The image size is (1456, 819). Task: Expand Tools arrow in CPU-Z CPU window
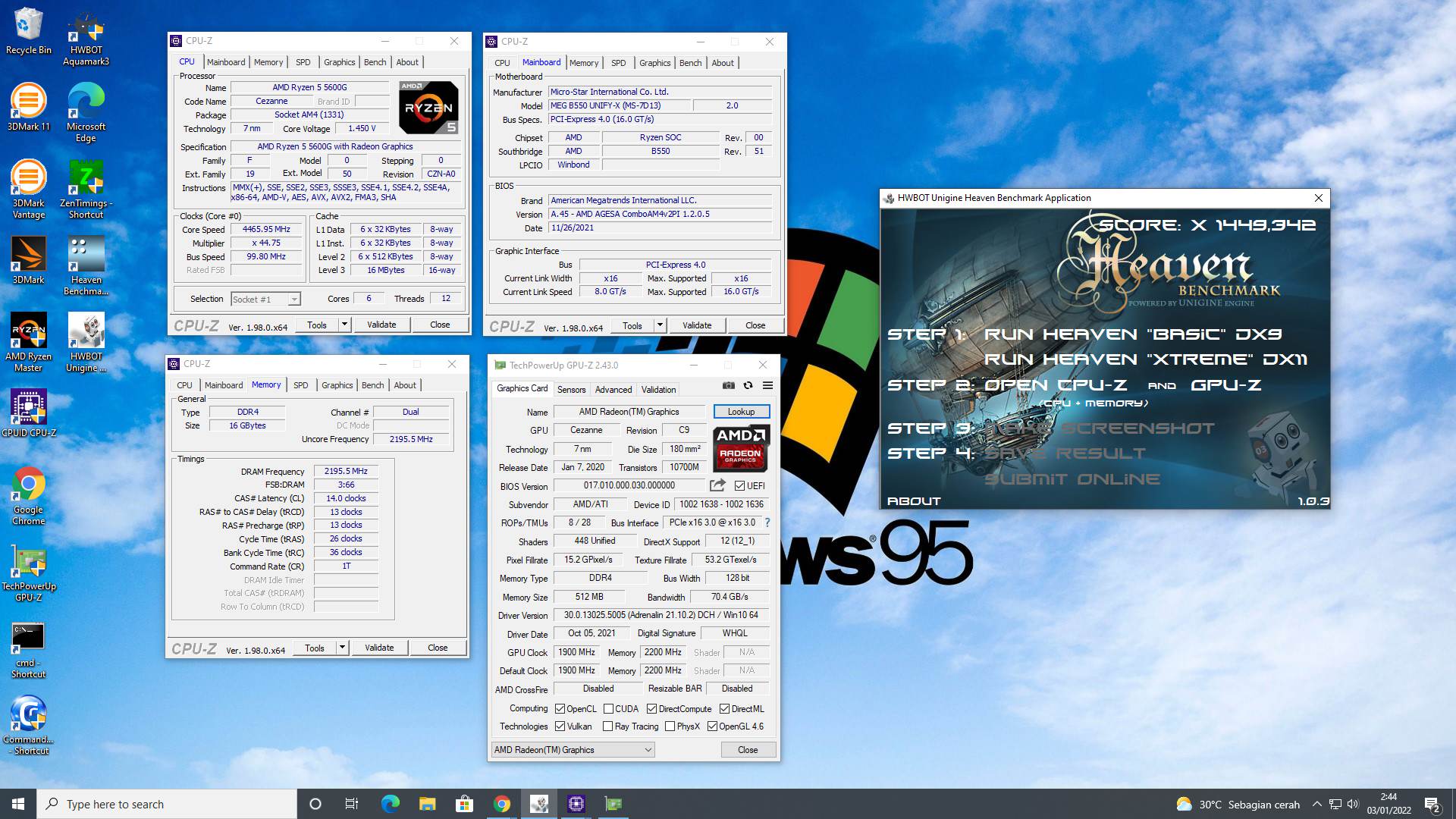click(344, 325)
